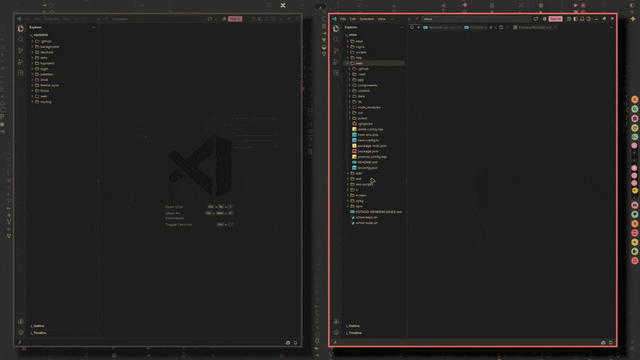Switch to Preview README.md tab
Image resolution: width=640 pixels, height=360 pixels.
click(535, 27)
